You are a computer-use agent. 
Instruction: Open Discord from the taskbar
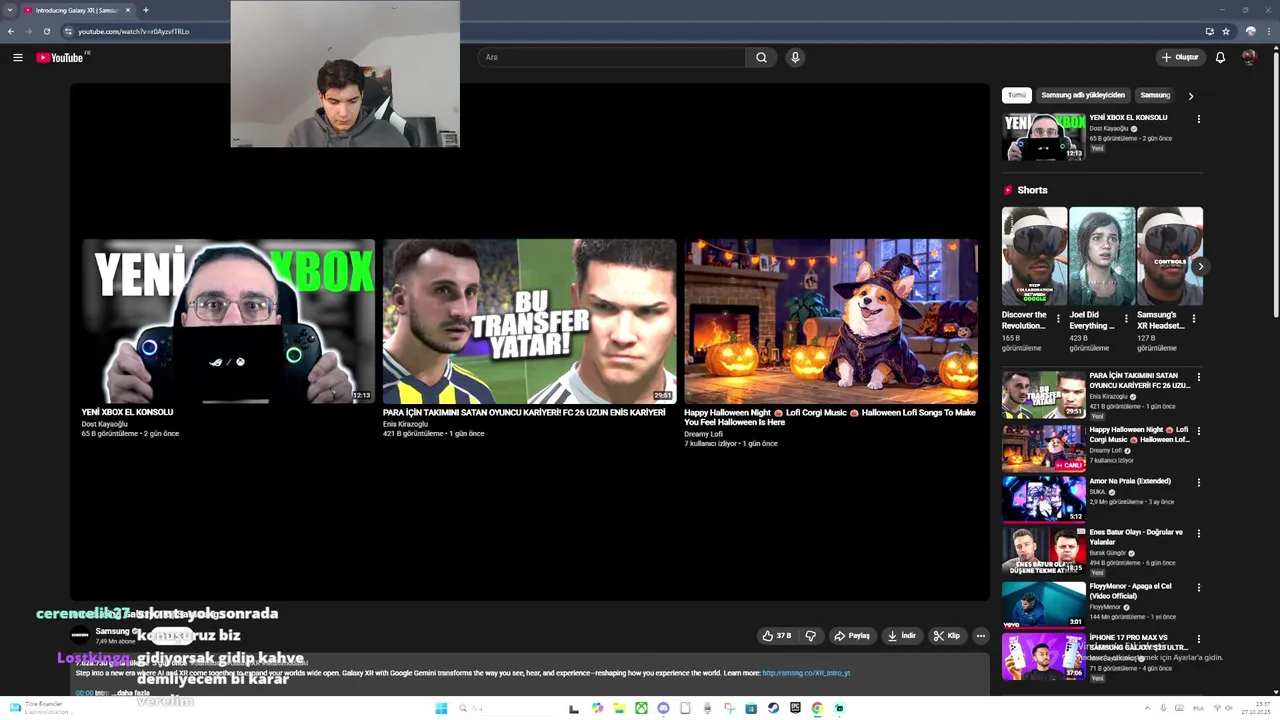[x=663, y=708]
